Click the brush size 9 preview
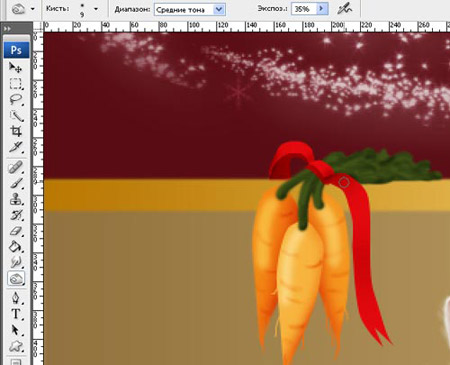Image resolution: width=450 pixels, height=365 pixels. click(82, 10)
